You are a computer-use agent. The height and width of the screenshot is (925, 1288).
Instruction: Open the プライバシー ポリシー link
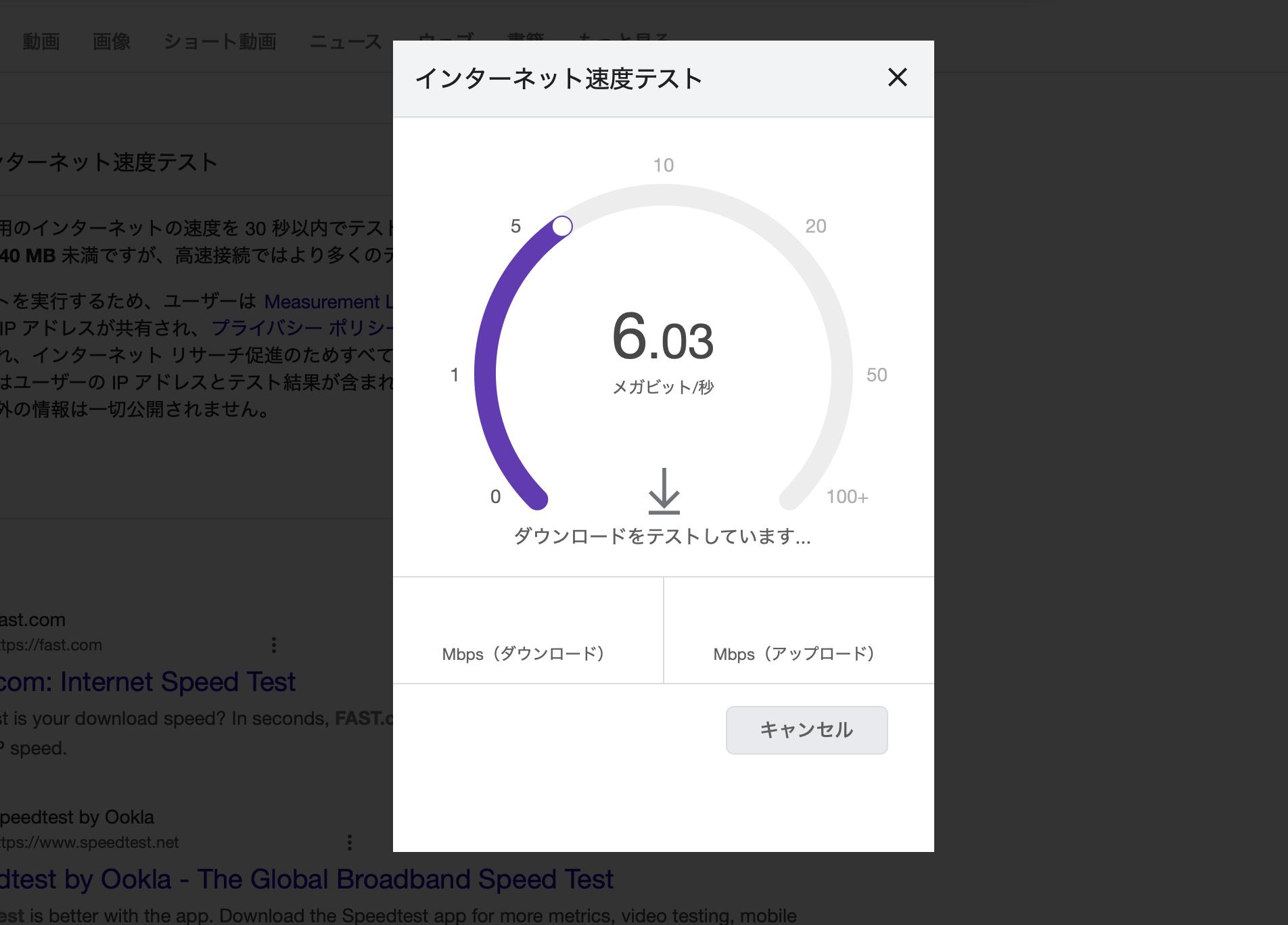click(x=302, y=328)
